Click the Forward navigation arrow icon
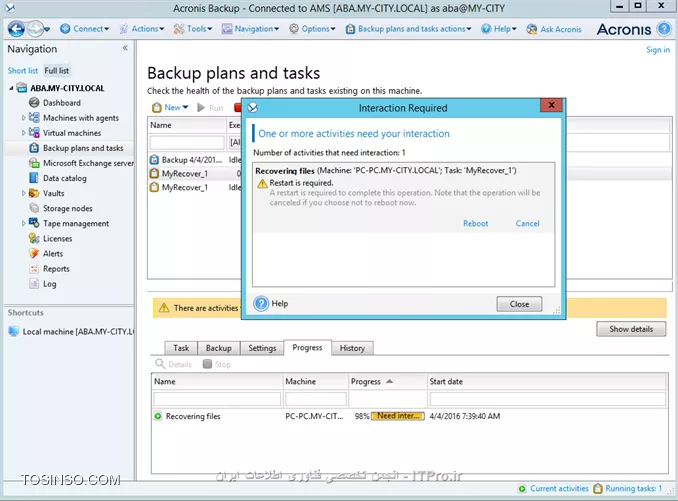This screenshot has width=678, height=501. (x=35, y=29)
